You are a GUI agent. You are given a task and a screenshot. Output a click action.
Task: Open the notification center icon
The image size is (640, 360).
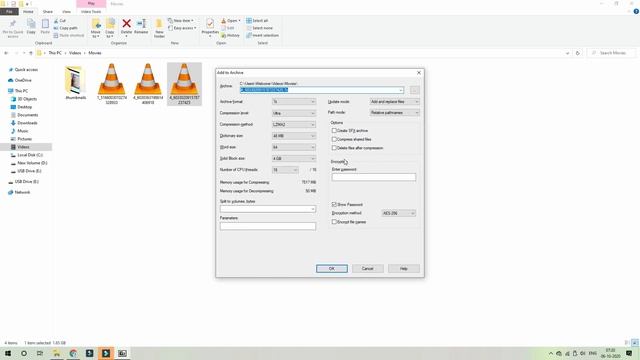(629, 353)
